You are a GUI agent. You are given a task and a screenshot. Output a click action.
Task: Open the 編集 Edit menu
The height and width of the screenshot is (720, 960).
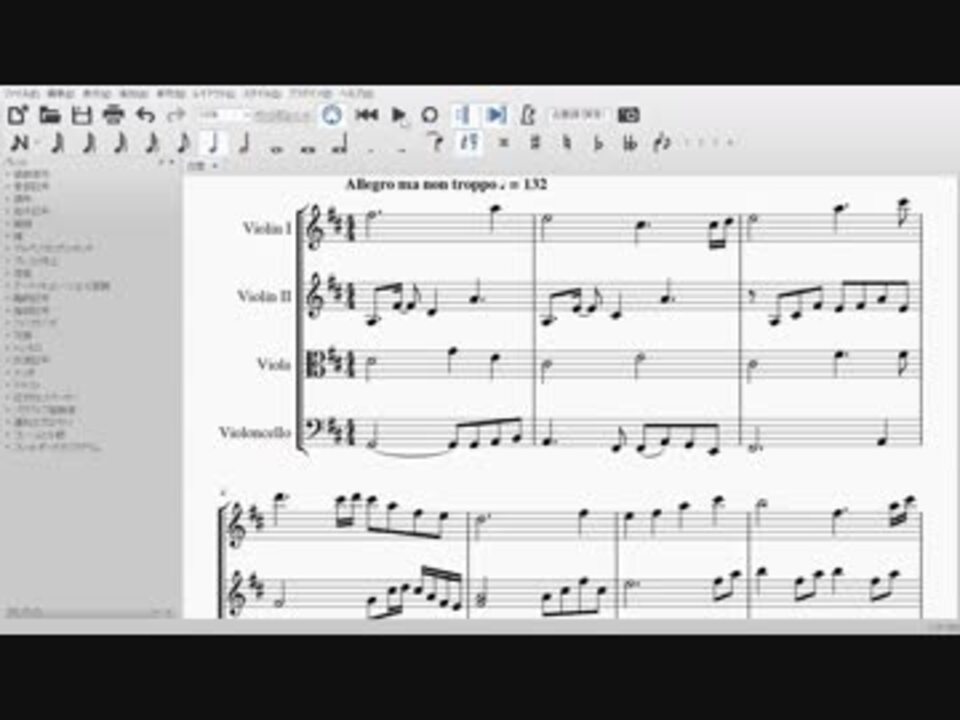[61, 94]
